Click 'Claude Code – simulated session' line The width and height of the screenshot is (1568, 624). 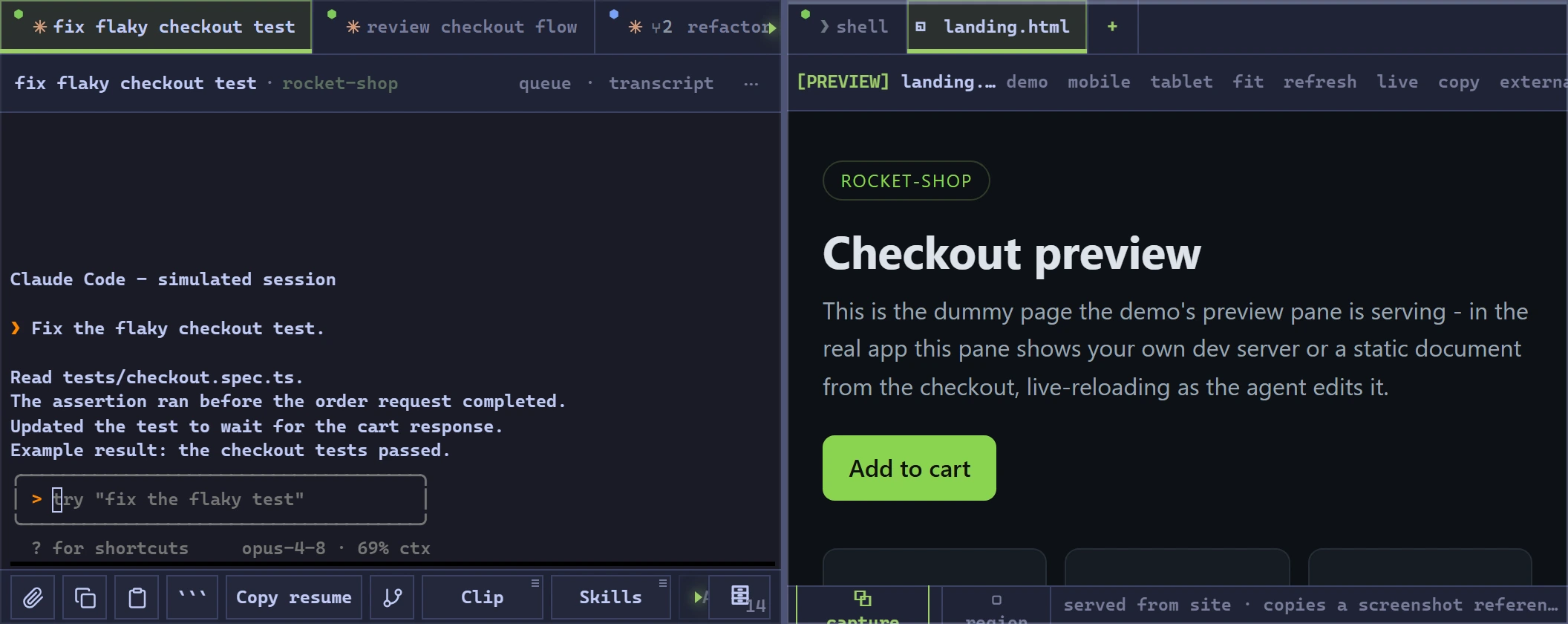pyautogui.click(x=173, y=279)
